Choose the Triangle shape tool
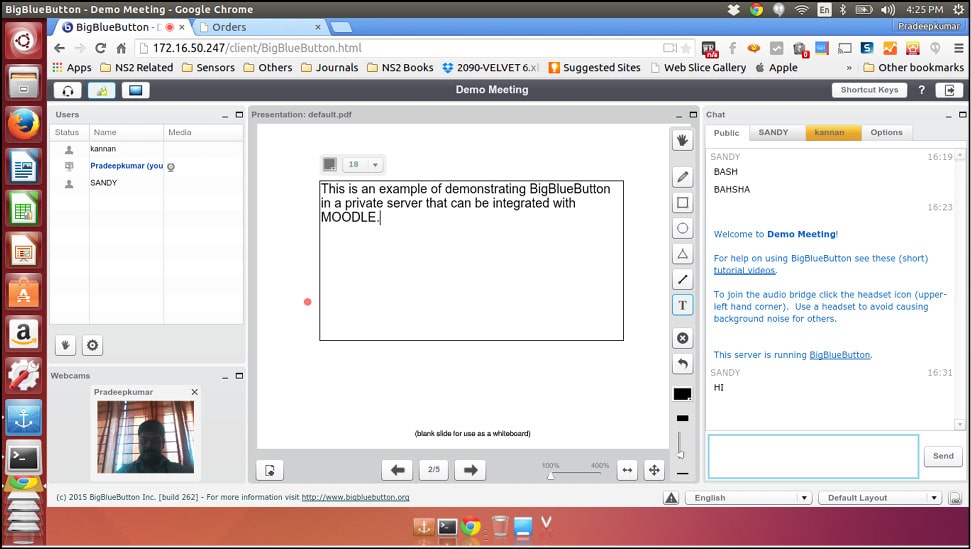Screen dimensions: 971x549 point(683,254)
